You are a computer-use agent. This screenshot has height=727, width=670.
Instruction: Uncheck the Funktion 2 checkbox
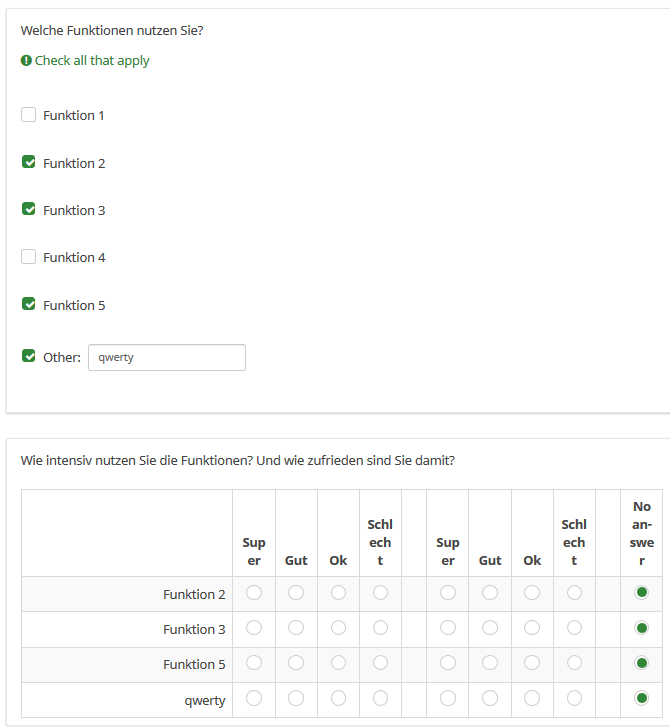tap(29, 162)
